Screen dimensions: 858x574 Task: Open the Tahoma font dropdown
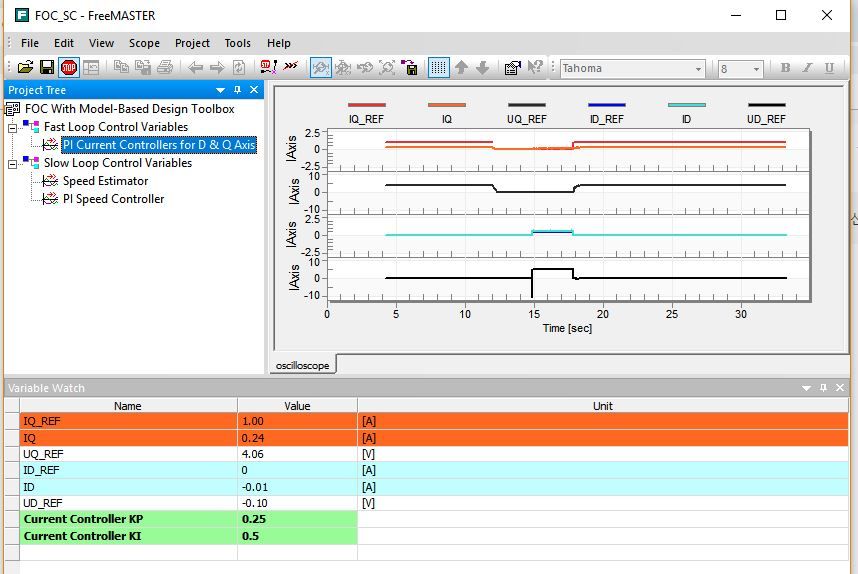(x=698, y=69)
